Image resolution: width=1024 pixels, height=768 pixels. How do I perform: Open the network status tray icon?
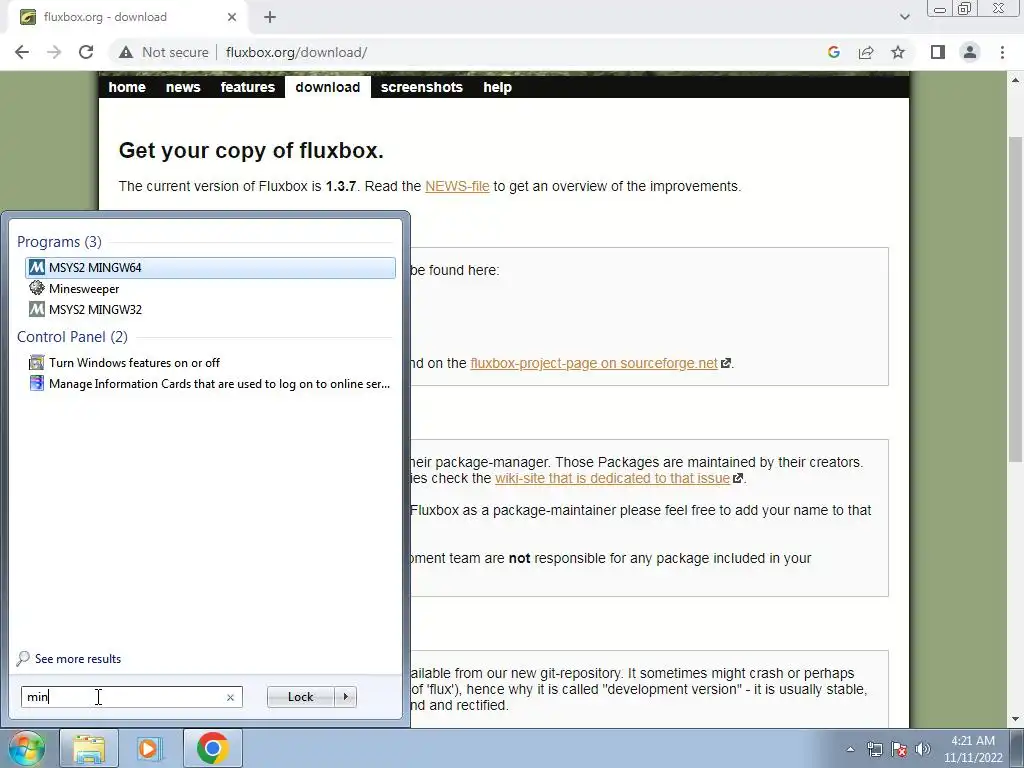coord(874,749)
